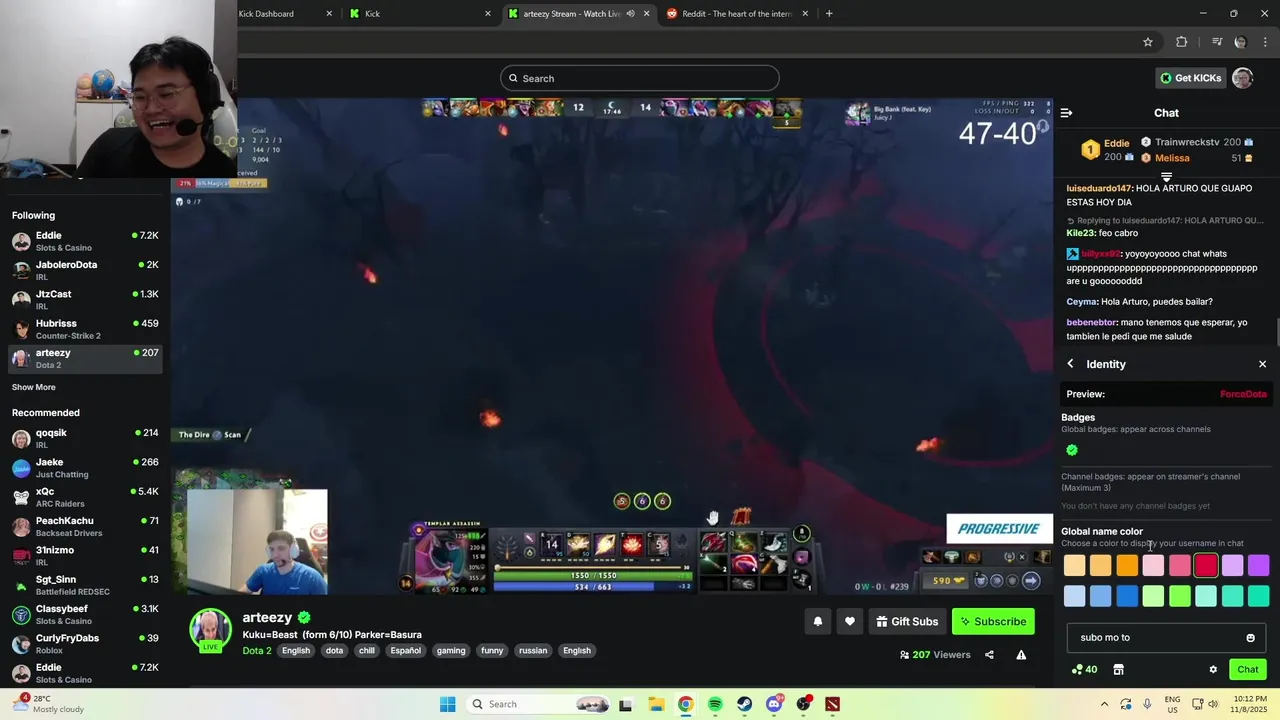Switch to the Reddit tab
Viewport: 1280px width, 720px height.
click(x=736, y=14)
